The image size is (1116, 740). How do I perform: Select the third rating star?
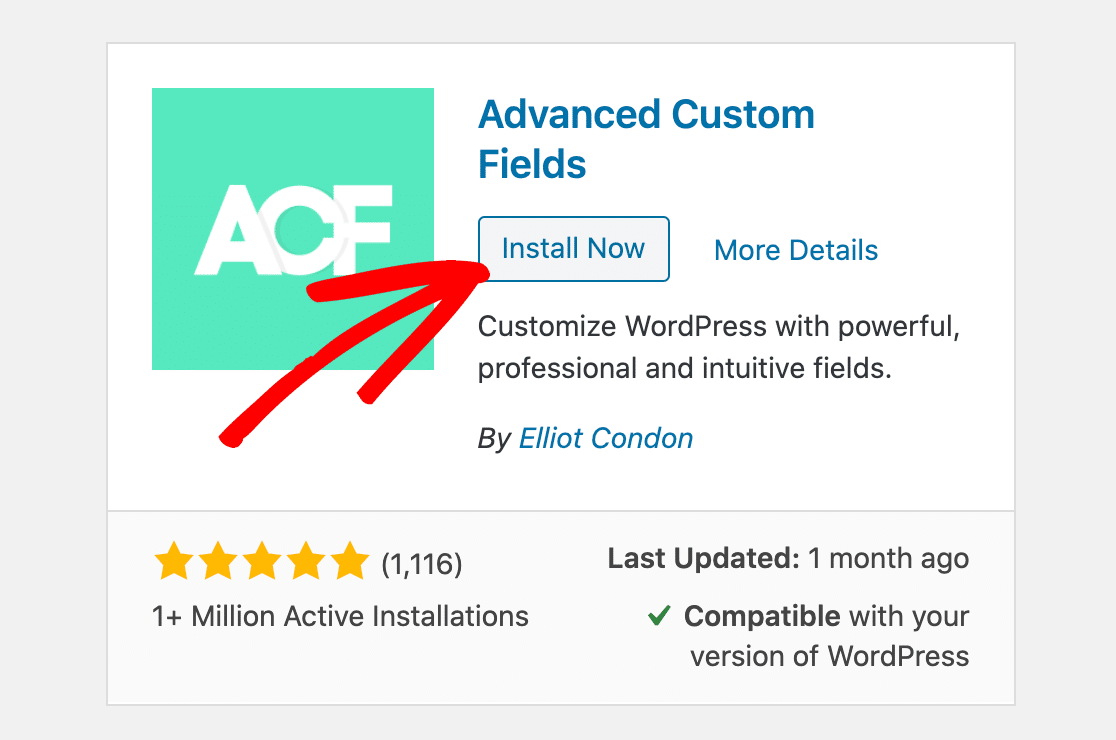263,562
